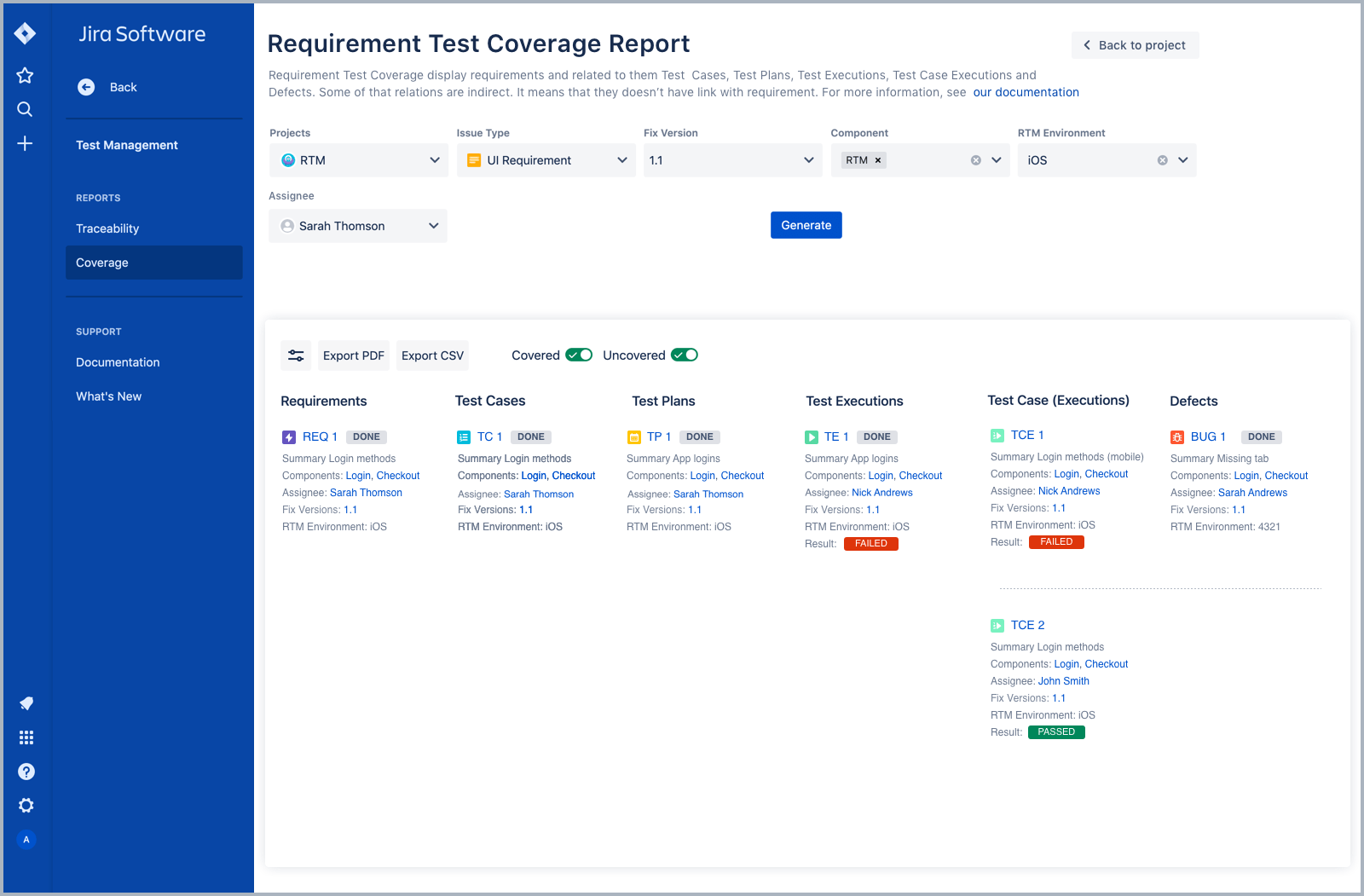Switch to the Traceability report
The width and height of the screenshot is (1364, 896).
click(x=107, y=228)
